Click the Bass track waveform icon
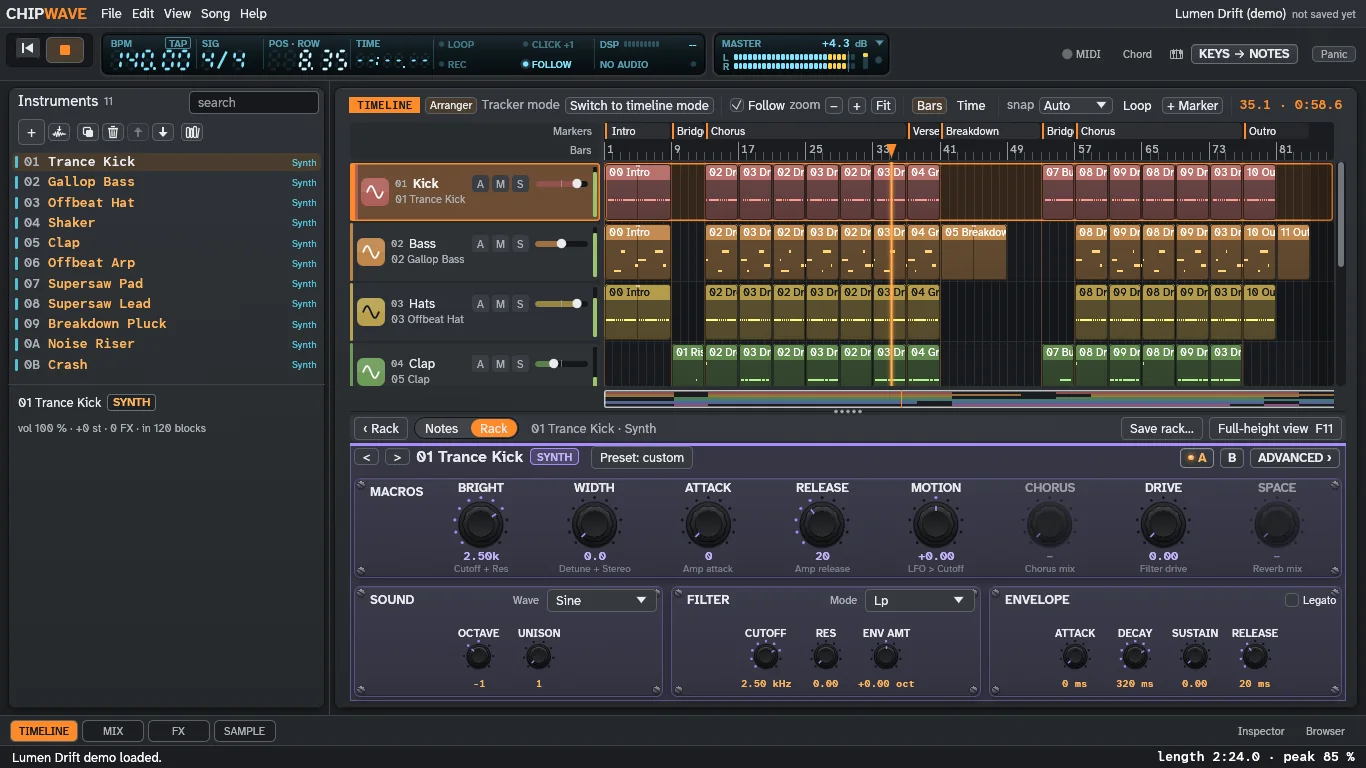The image size is (1366, 768). pos(371,252)
